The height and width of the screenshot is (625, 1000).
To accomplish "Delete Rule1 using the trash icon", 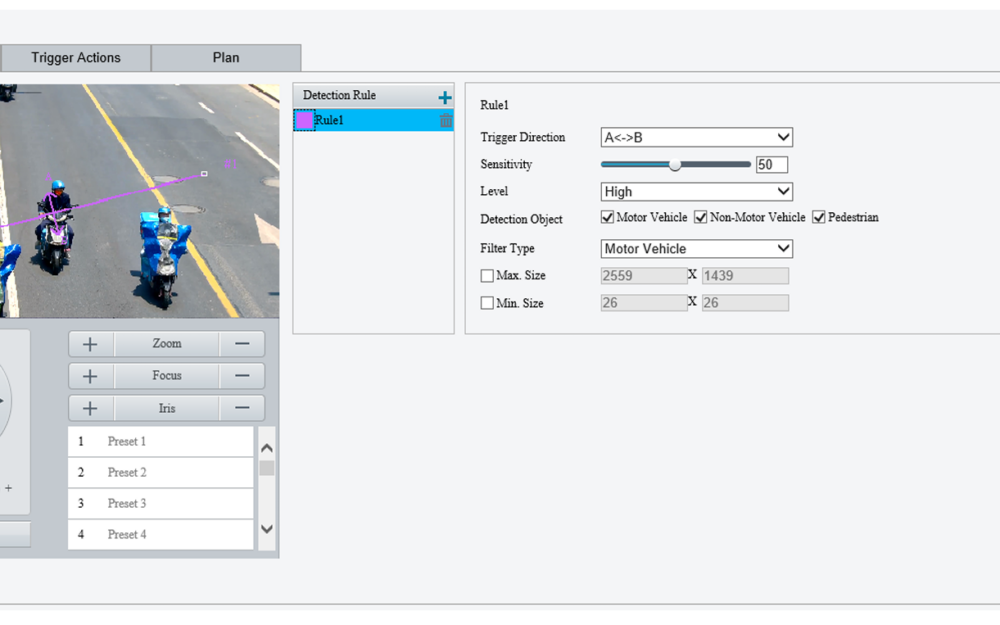I will [446, 120].
